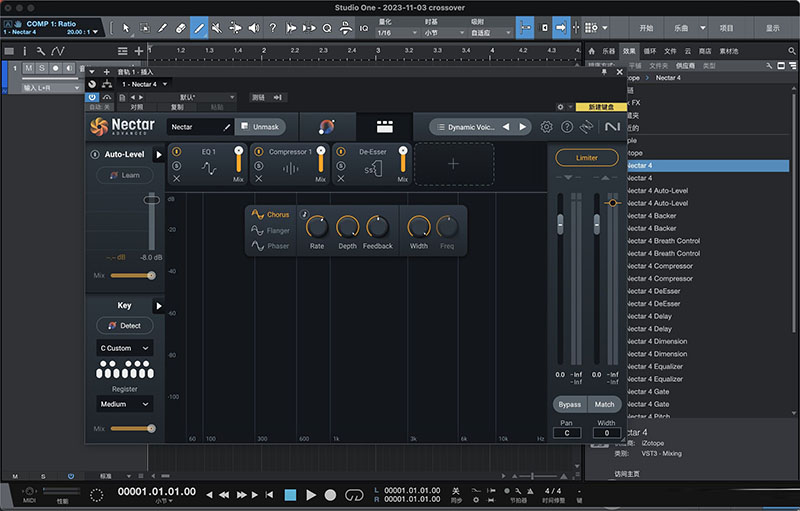Open Nectar help question mark
Image resolution: width=800 pixels, height=511 pixels.
point(566,126)
